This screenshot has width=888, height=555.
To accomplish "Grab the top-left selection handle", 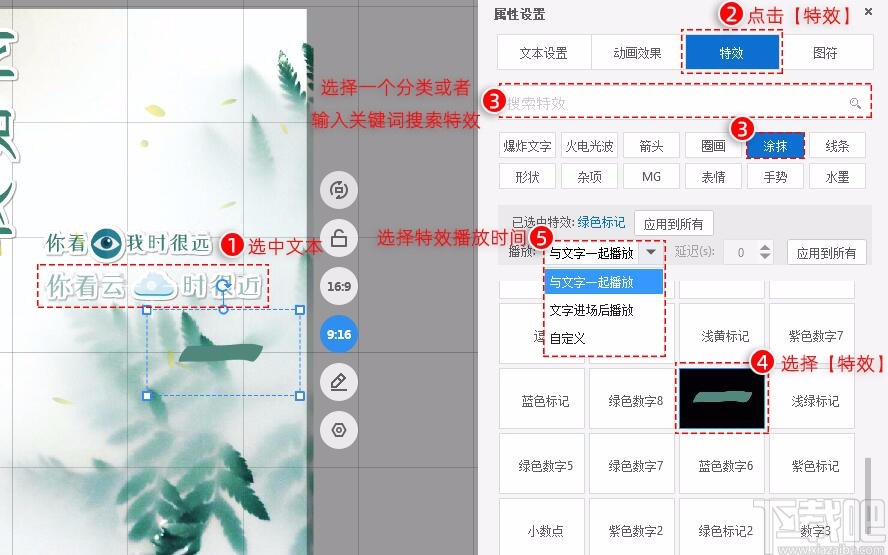I will (x=147, y=310).
